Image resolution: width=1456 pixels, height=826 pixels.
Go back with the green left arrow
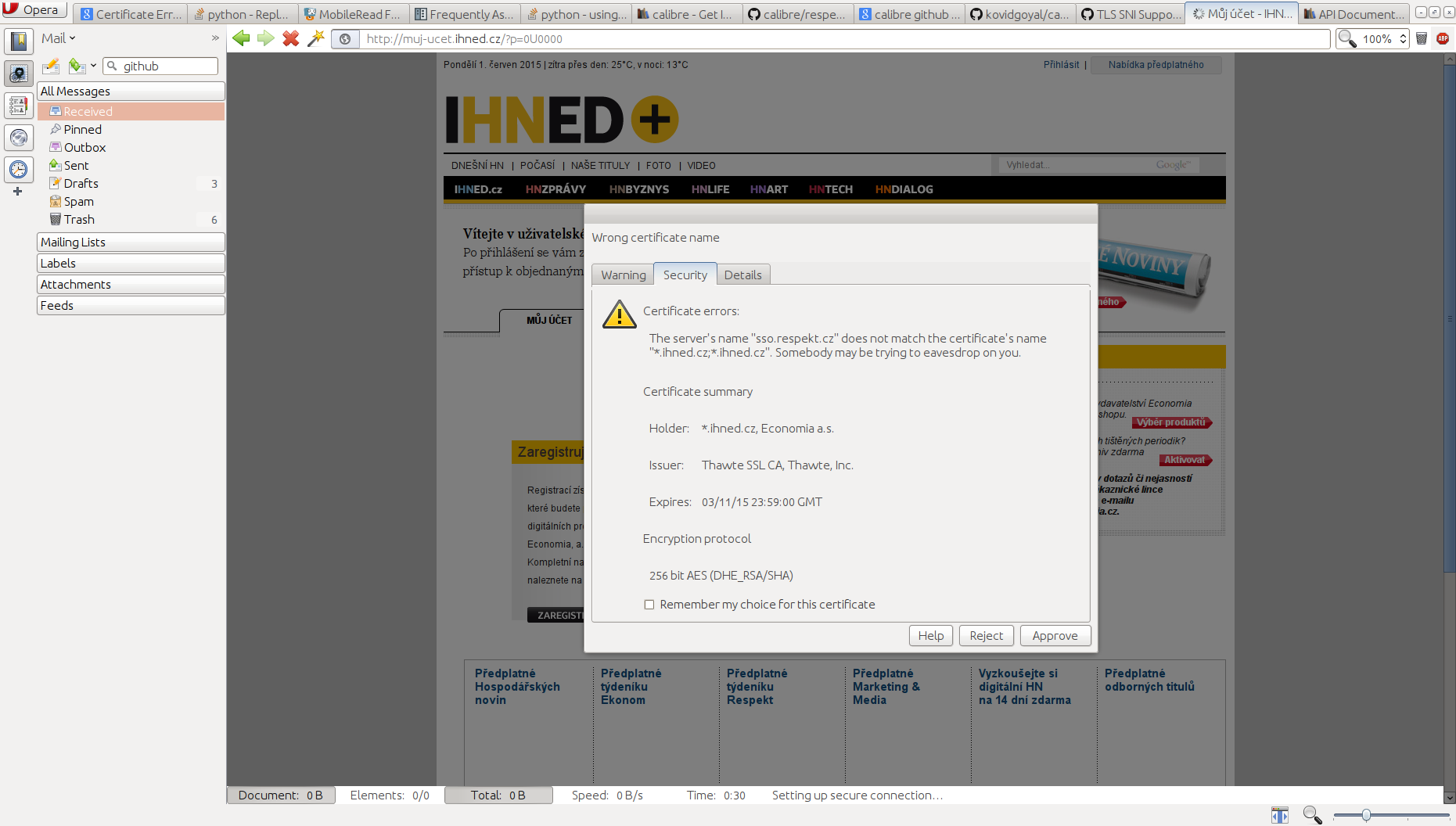click(242, 38)
